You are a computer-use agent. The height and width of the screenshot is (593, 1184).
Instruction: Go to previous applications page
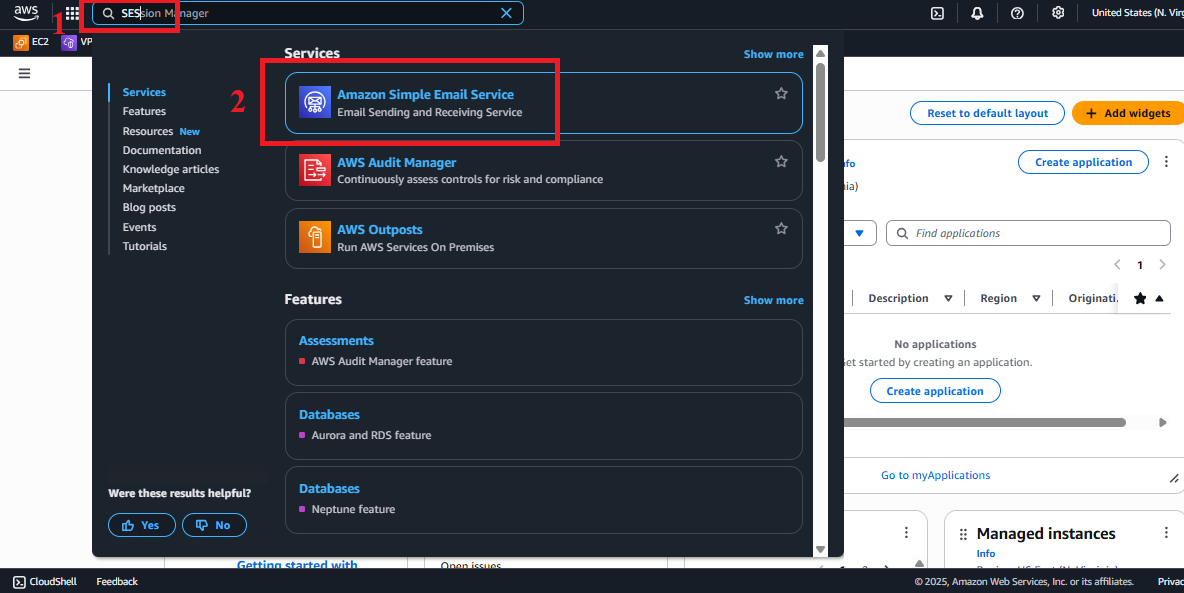pos(1118,264)
